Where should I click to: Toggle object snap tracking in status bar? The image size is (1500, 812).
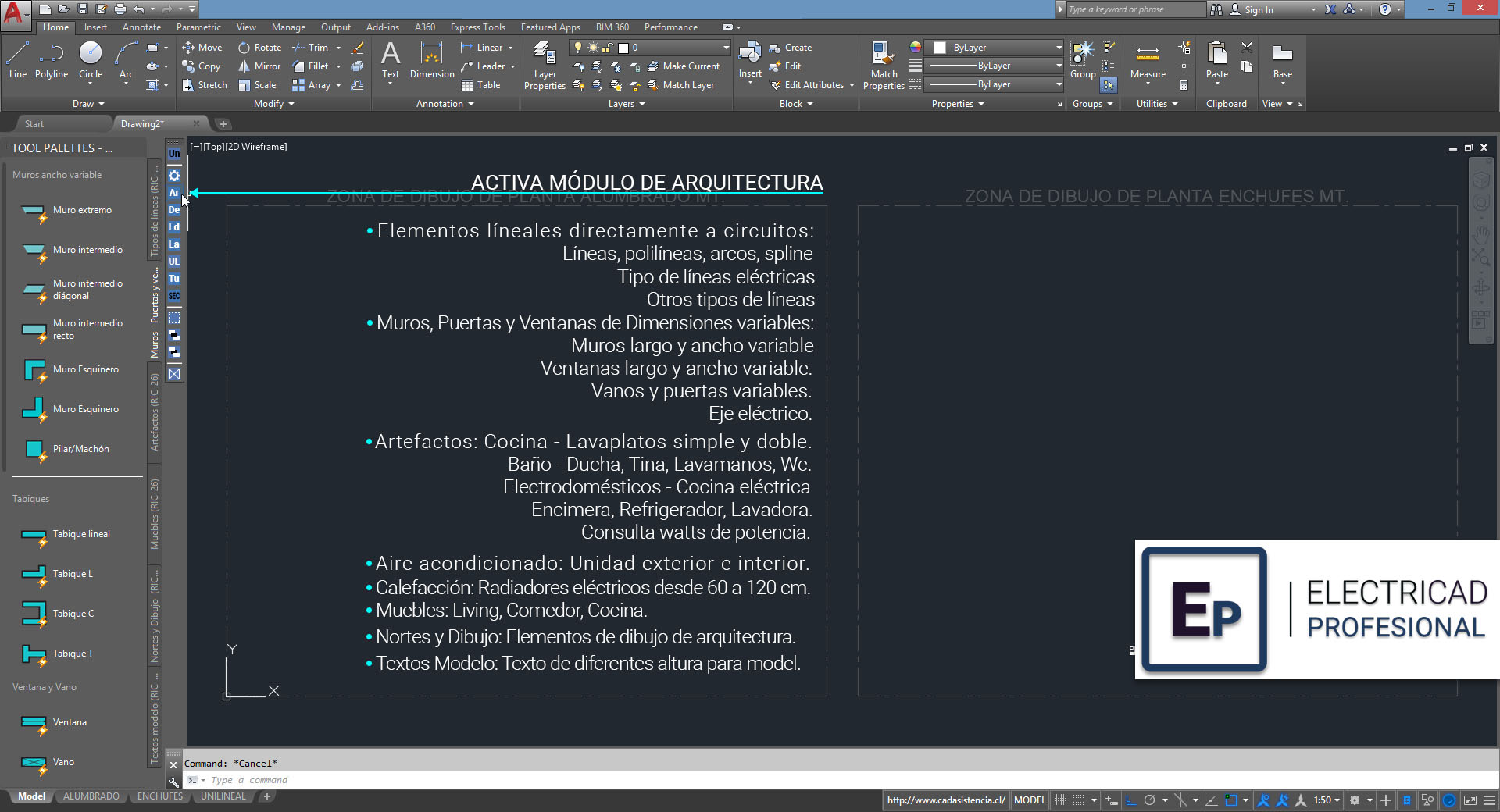pyautogui.click(x=1212, y=800)
